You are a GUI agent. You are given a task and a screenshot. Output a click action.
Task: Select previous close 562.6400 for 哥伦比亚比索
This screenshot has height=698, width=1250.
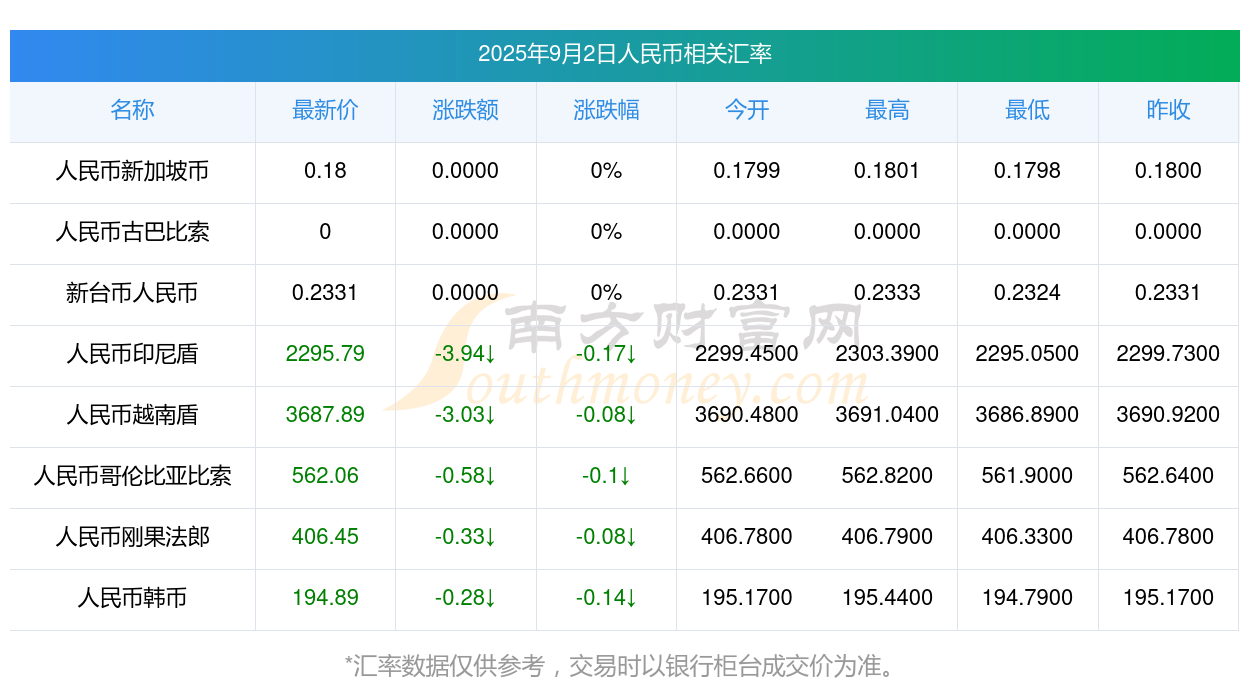1168,476
